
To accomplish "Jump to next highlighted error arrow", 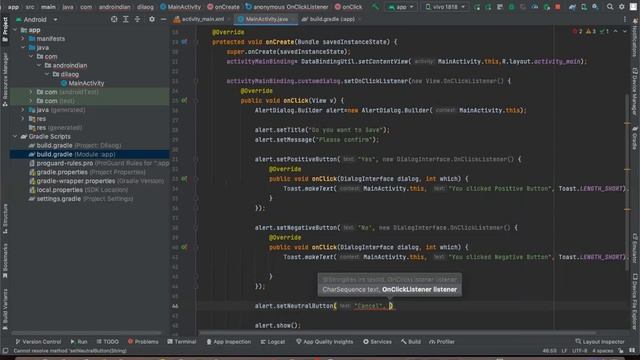I will 624,31.
